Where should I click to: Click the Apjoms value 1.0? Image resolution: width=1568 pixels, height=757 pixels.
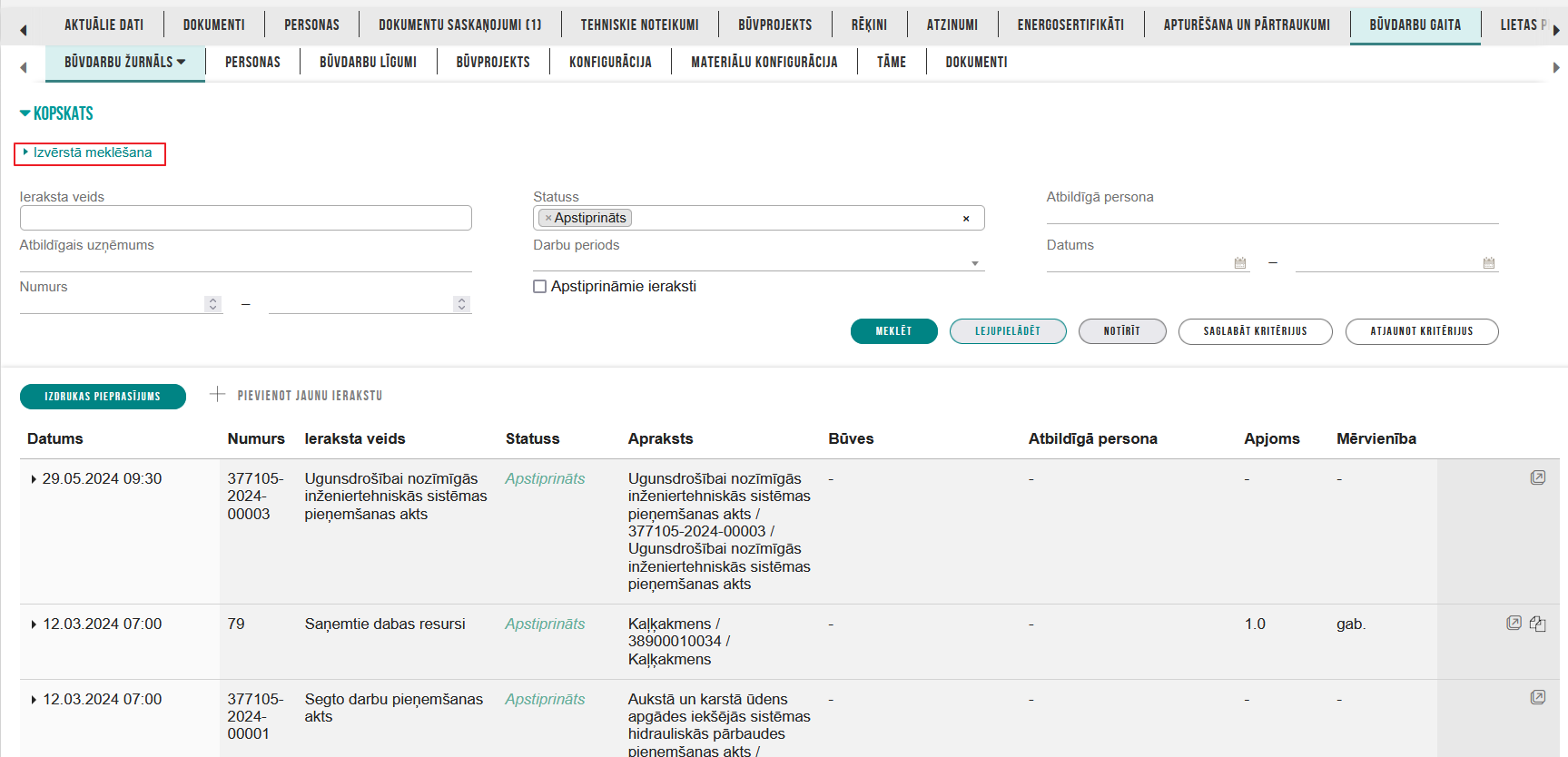[x=1255, y=624]
